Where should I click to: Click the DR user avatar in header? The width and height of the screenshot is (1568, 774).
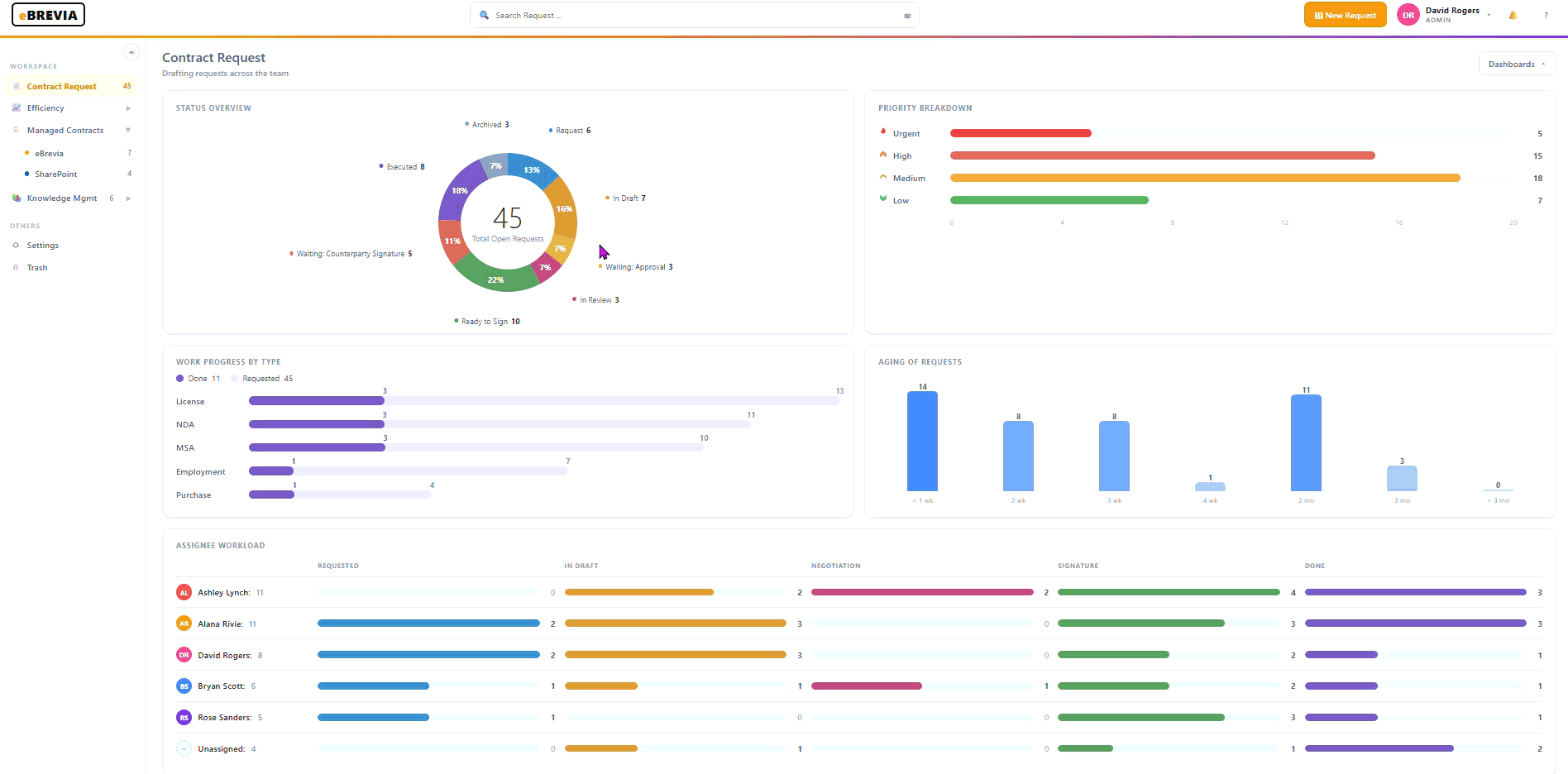[1408, 15]
